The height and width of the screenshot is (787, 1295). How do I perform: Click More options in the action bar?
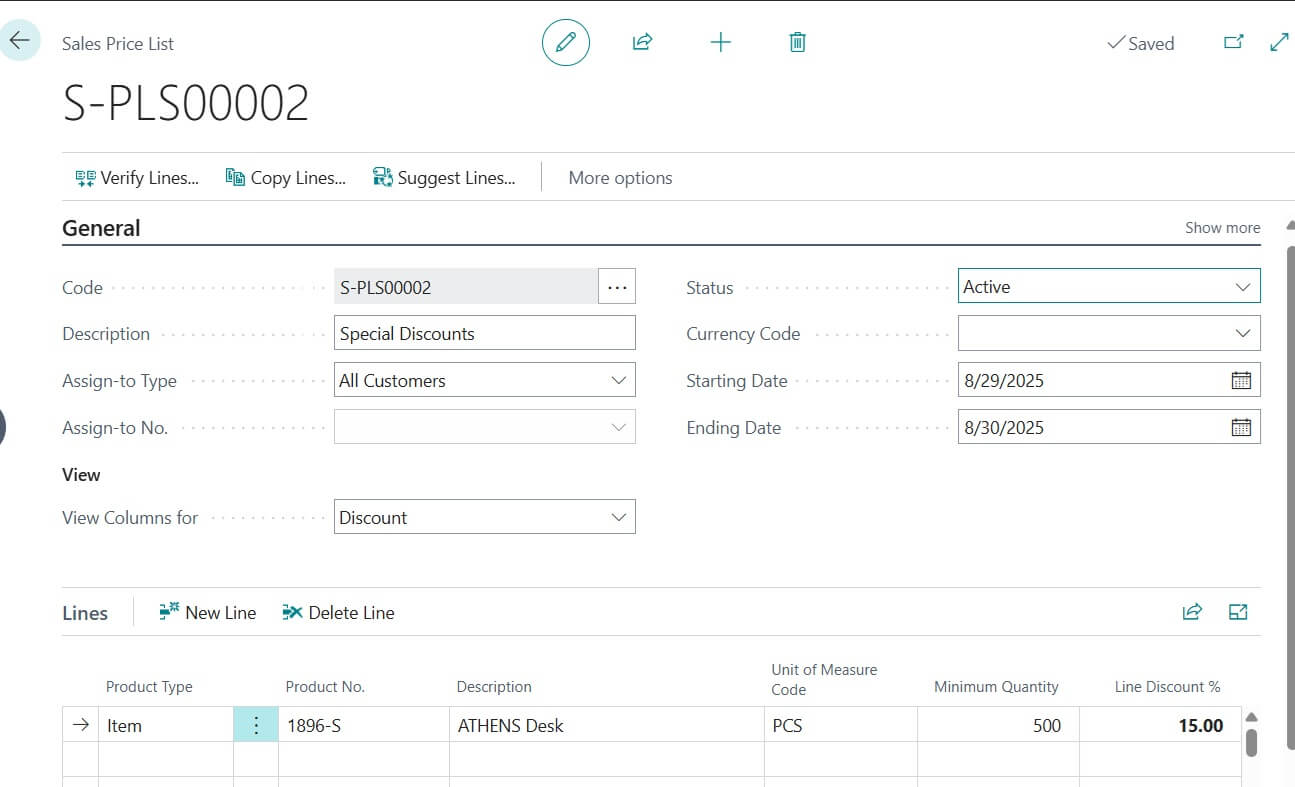(x=620, y=177)
